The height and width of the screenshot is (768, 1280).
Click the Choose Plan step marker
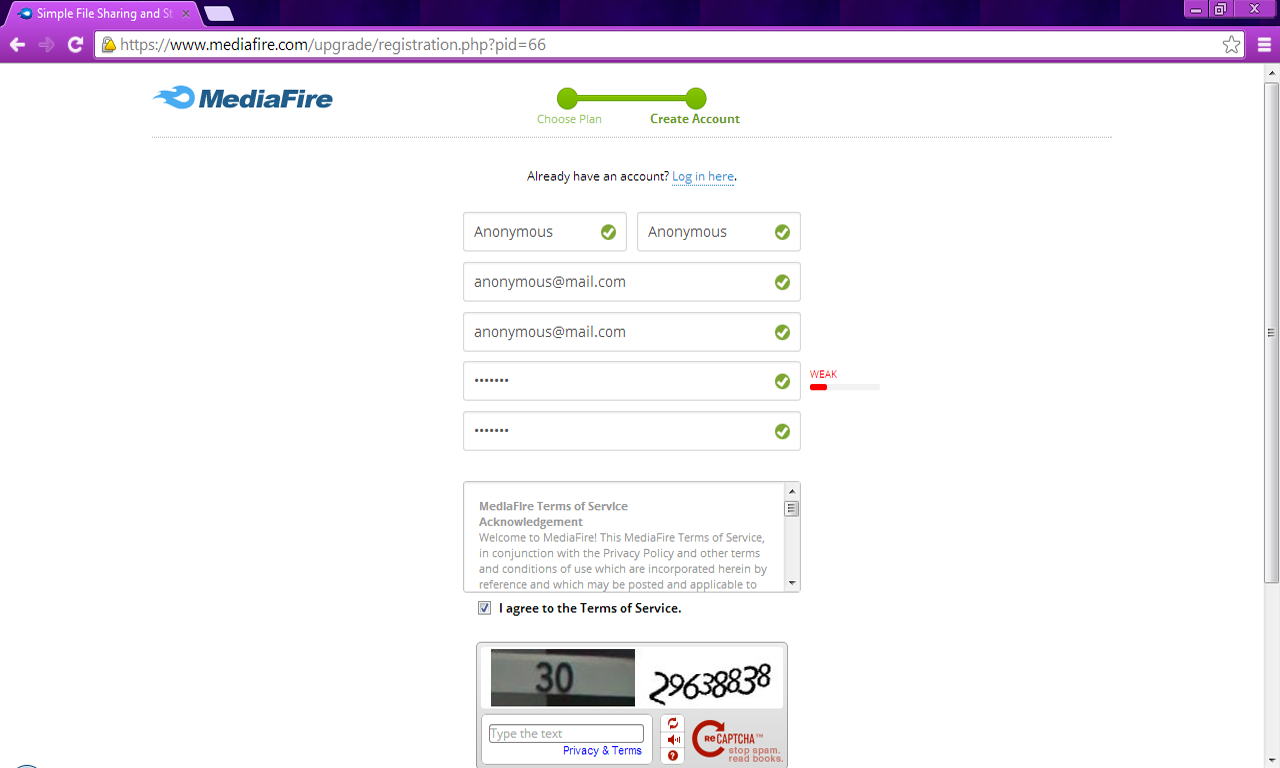(568, 99)
